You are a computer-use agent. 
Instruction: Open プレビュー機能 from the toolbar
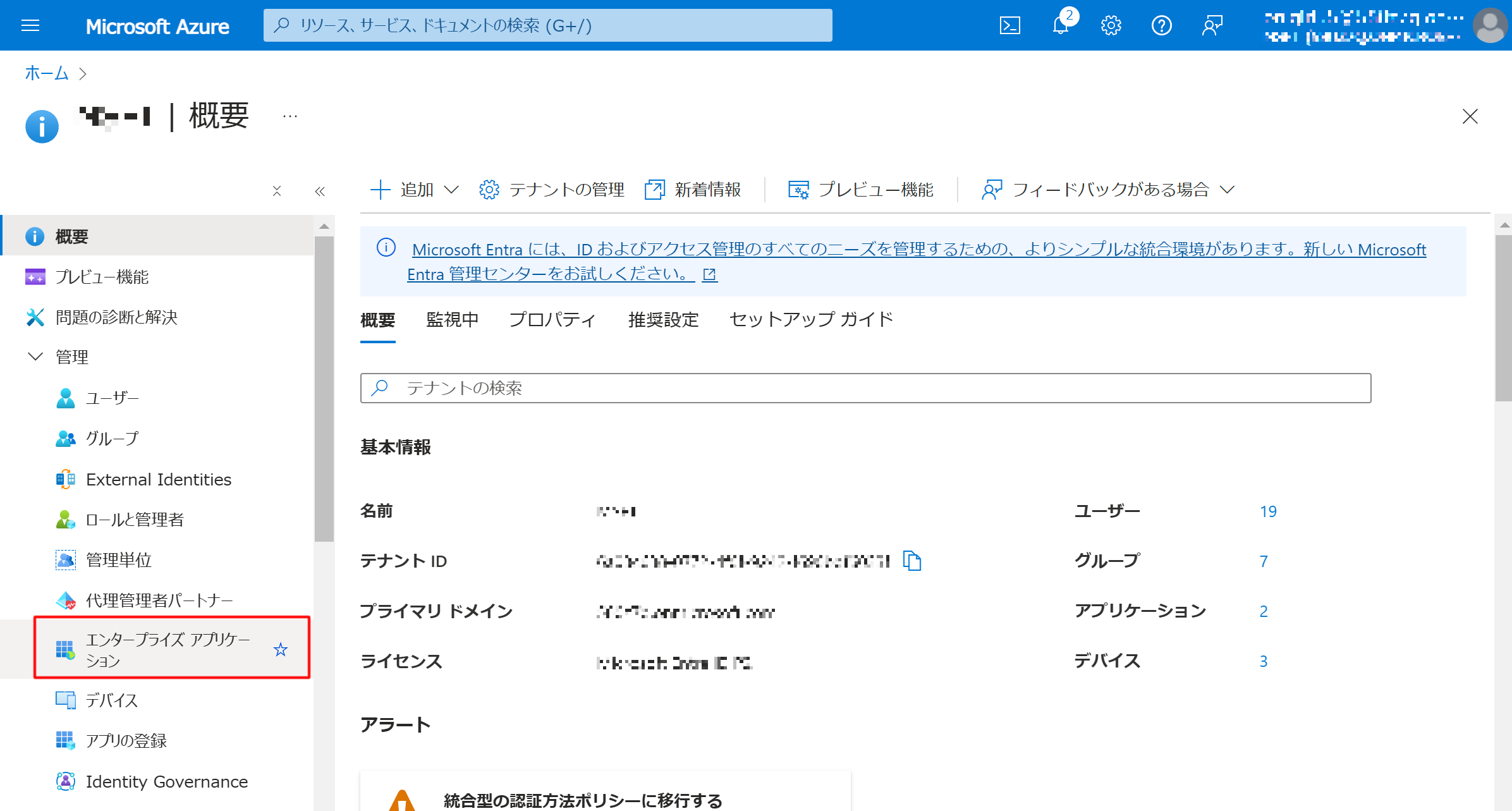(860, 190)
